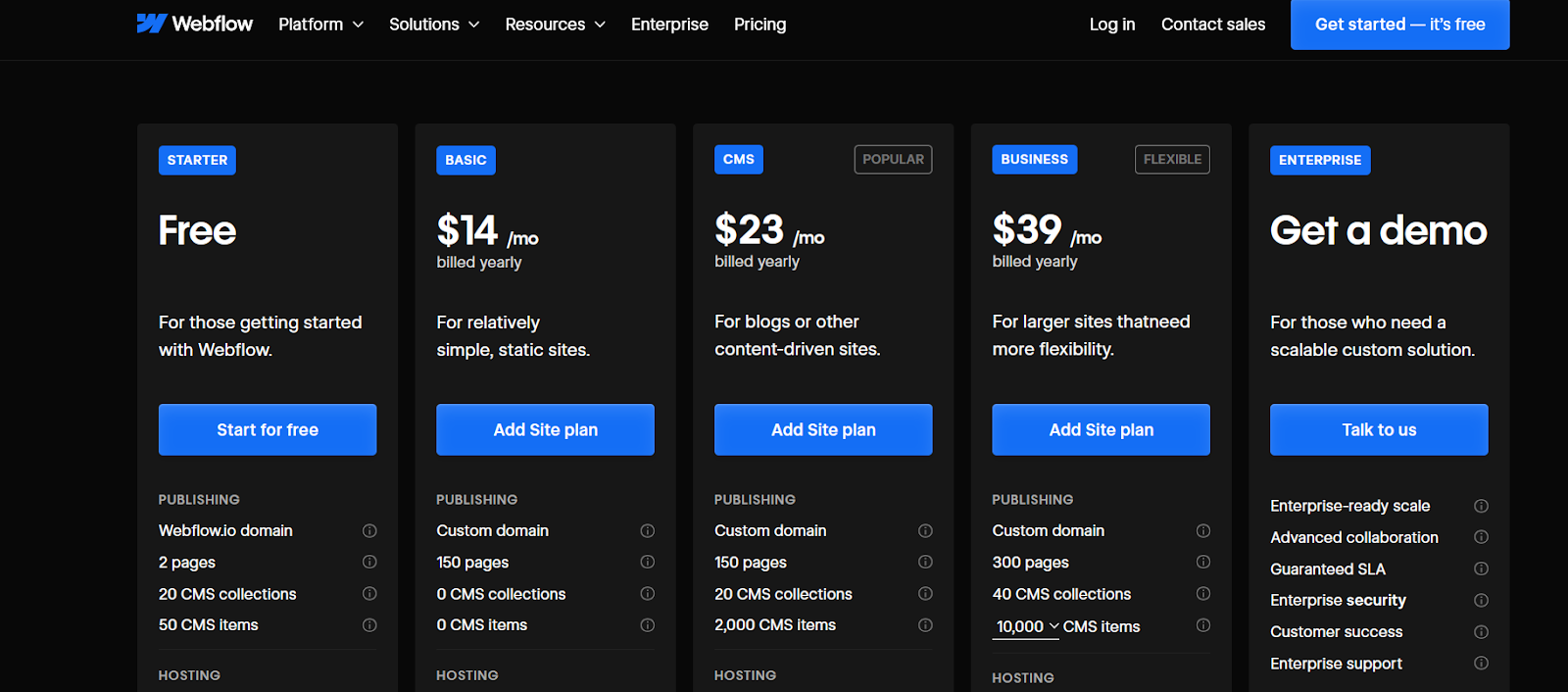This screenshot has width=1568, height=692.
Task: Click Get started — it's free button
Action: coord(1400,24)
